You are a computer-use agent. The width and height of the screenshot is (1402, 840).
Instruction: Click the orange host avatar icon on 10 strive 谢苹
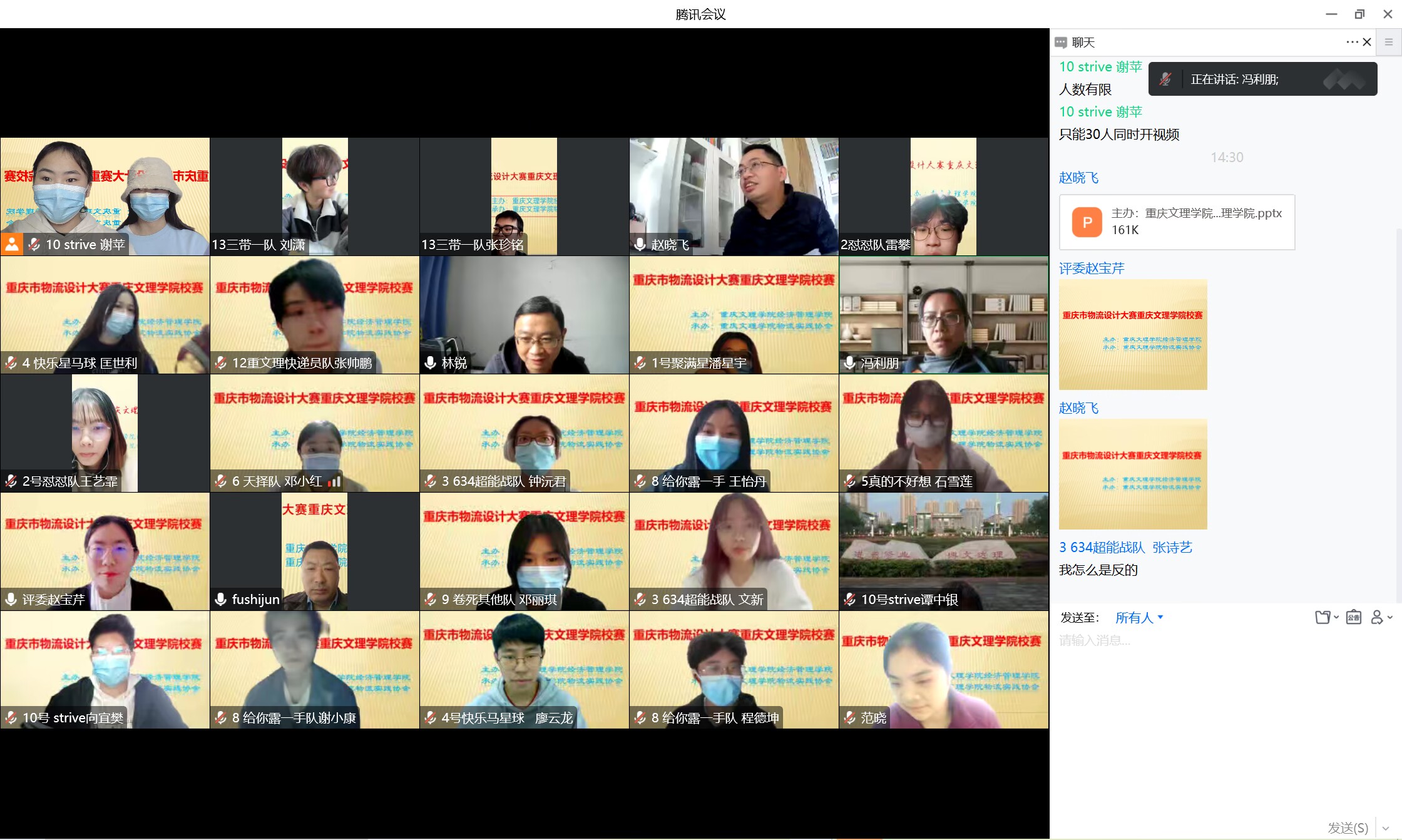click(12, 244)
